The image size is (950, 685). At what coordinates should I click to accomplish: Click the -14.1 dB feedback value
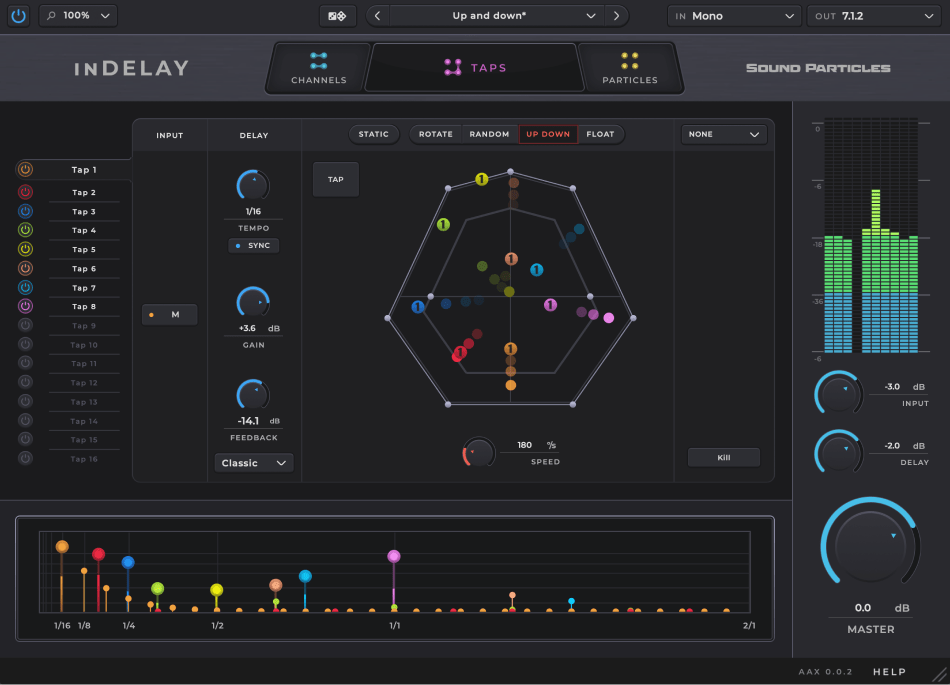pos(248,420)
